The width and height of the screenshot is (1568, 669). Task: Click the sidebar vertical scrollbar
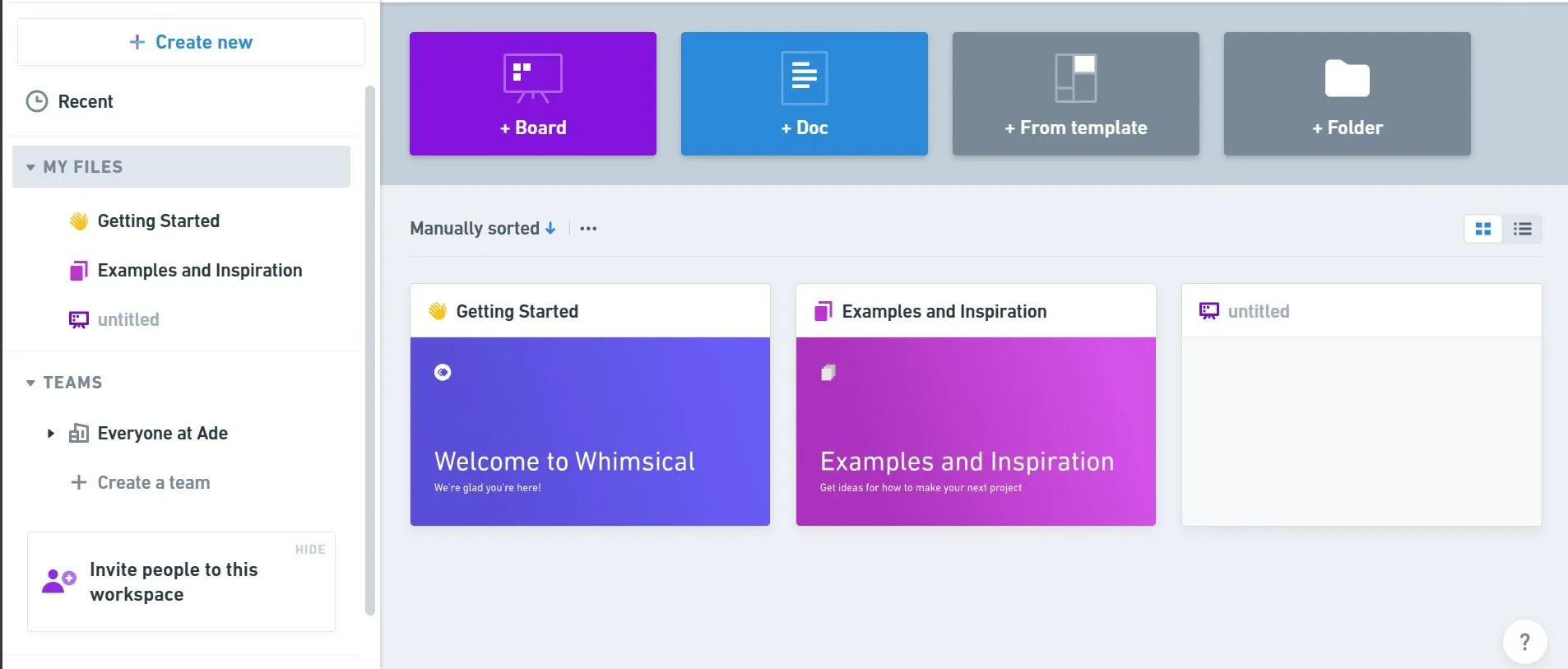[x=370, y=350]
